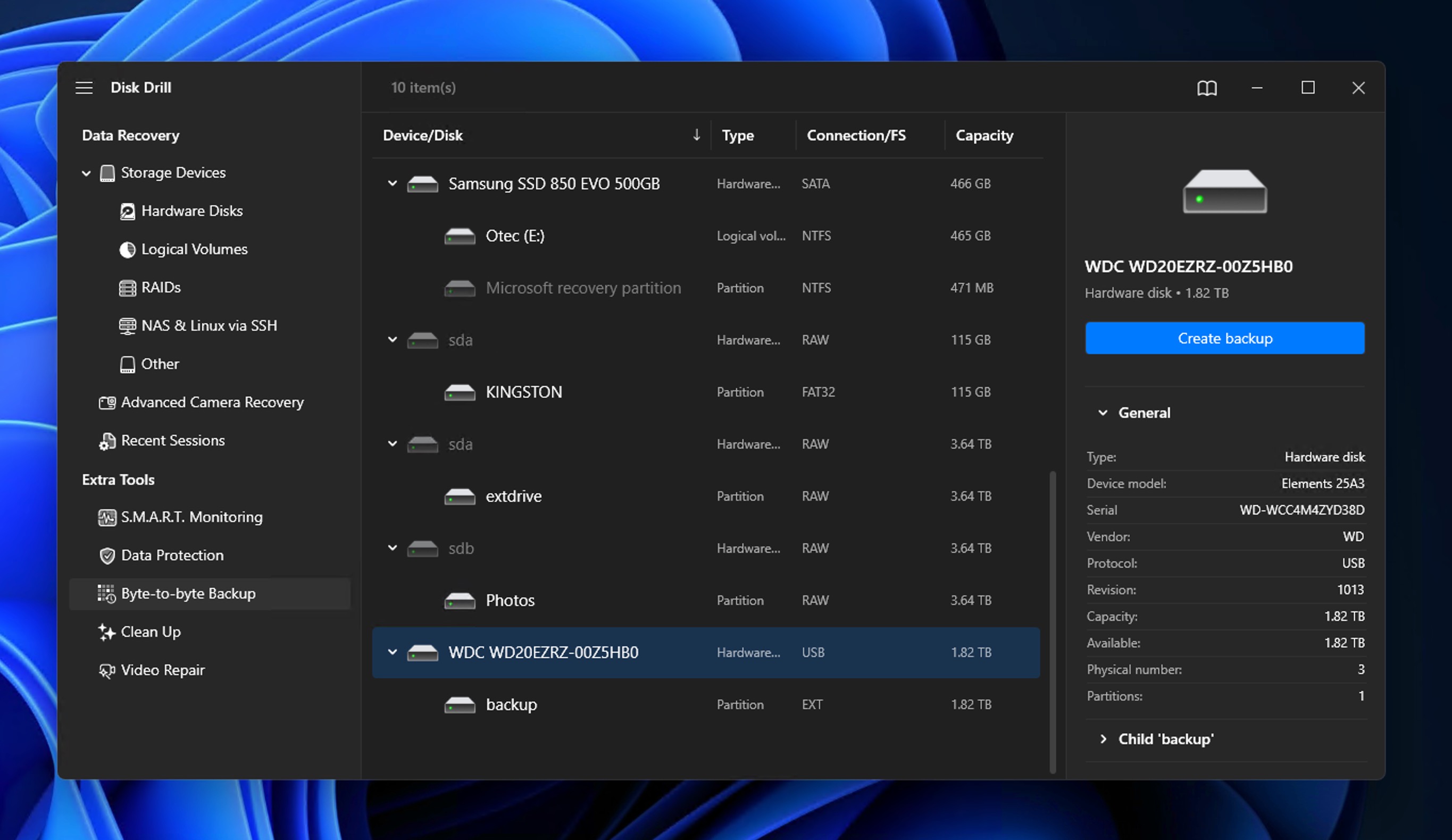Click the 10 item(s) counter text
This screenshot has width=1452, height=840.
[423, 88]
